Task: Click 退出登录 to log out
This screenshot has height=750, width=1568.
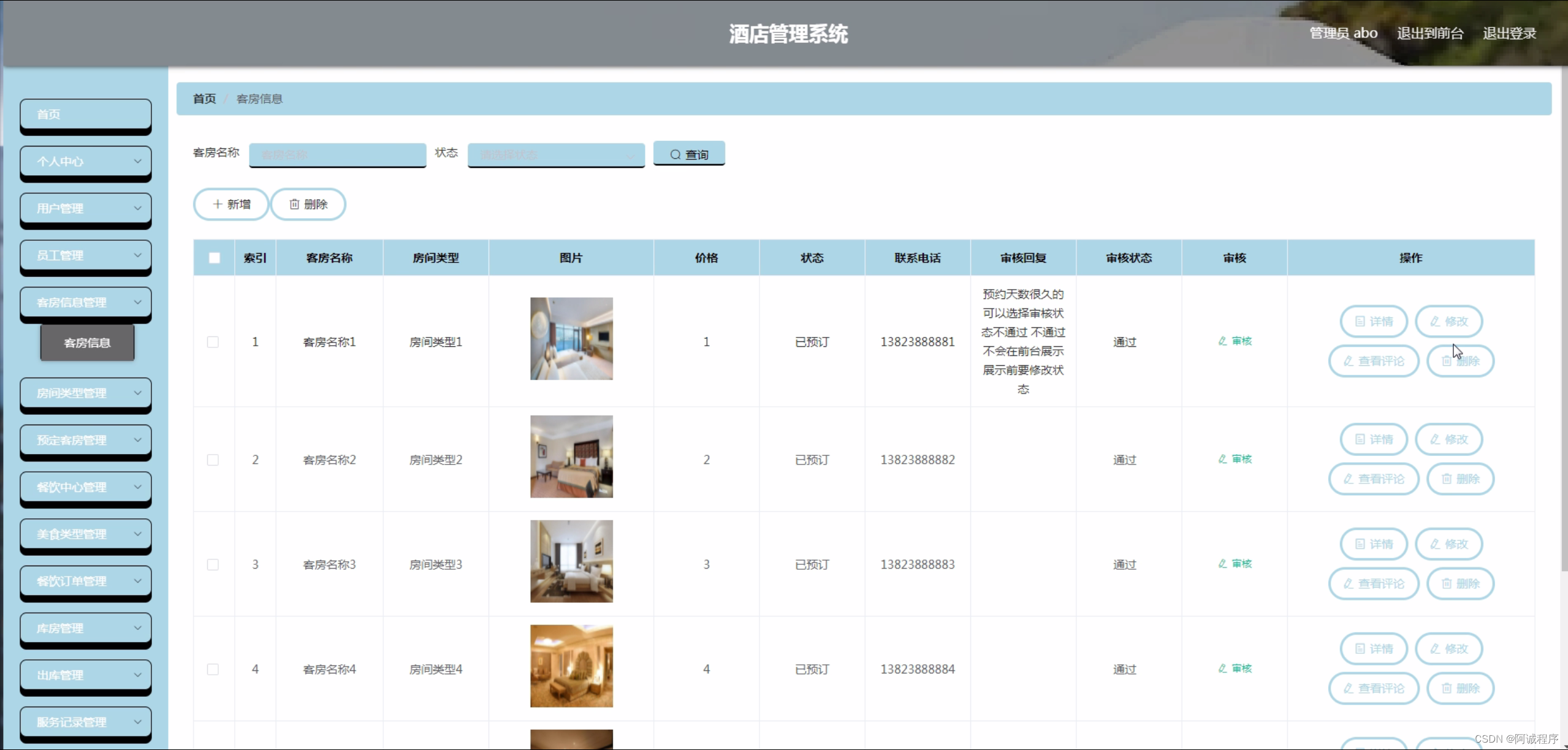Action: (1510, 33)
